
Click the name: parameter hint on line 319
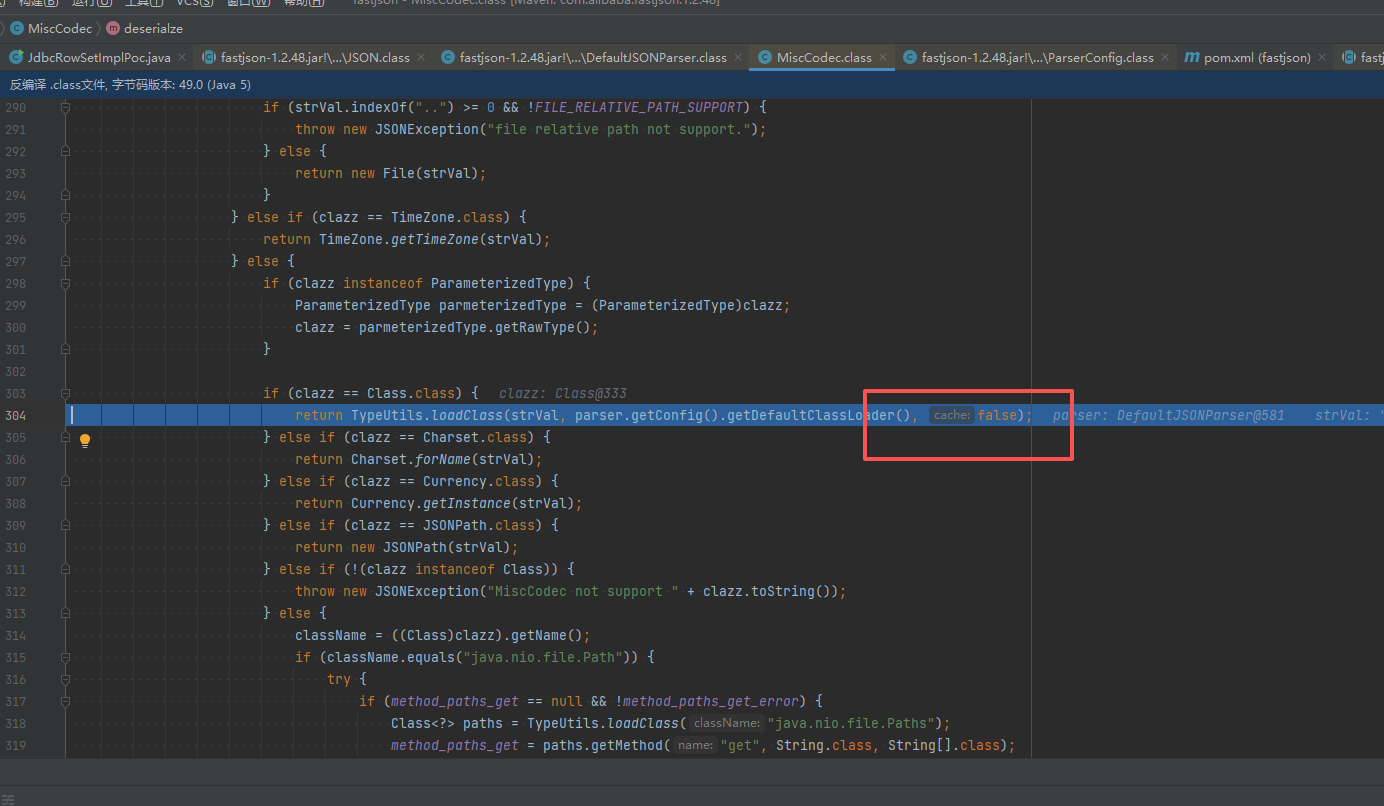(x=695, y=745)
